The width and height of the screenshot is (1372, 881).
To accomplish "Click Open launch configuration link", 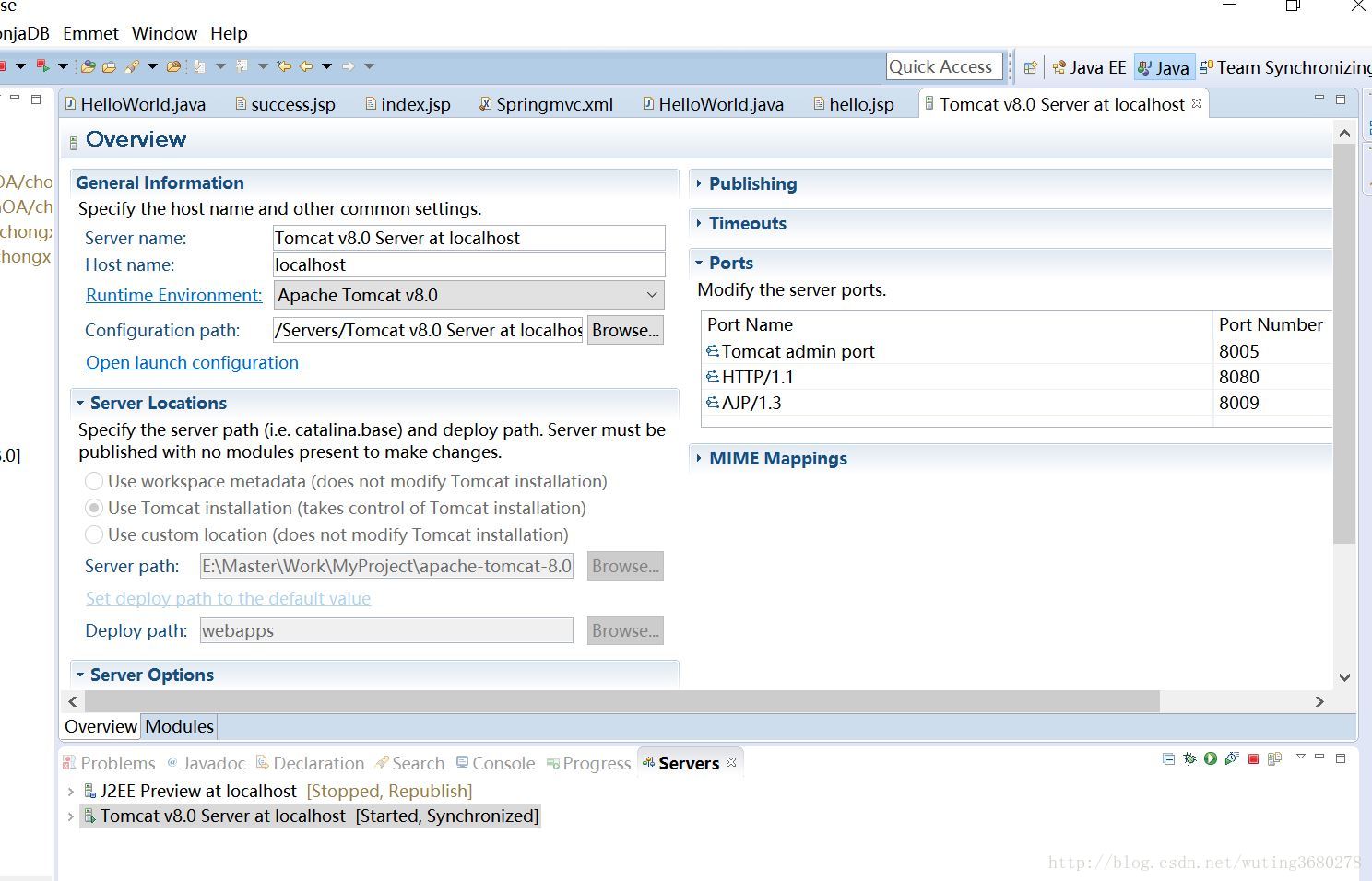I will point(192,362).
